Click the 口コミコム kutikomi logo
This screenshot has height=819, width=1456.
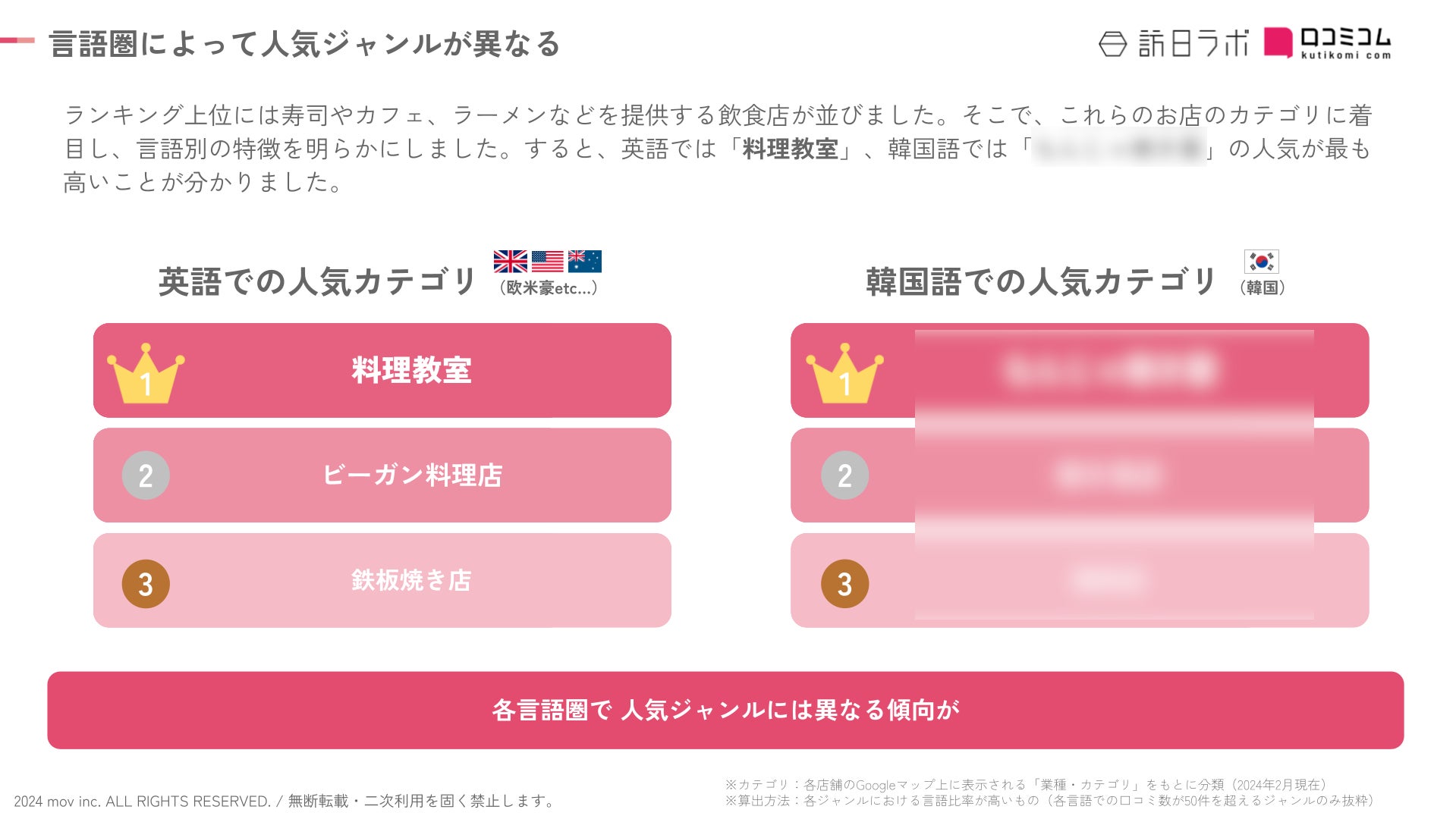tap(1328, 42)
